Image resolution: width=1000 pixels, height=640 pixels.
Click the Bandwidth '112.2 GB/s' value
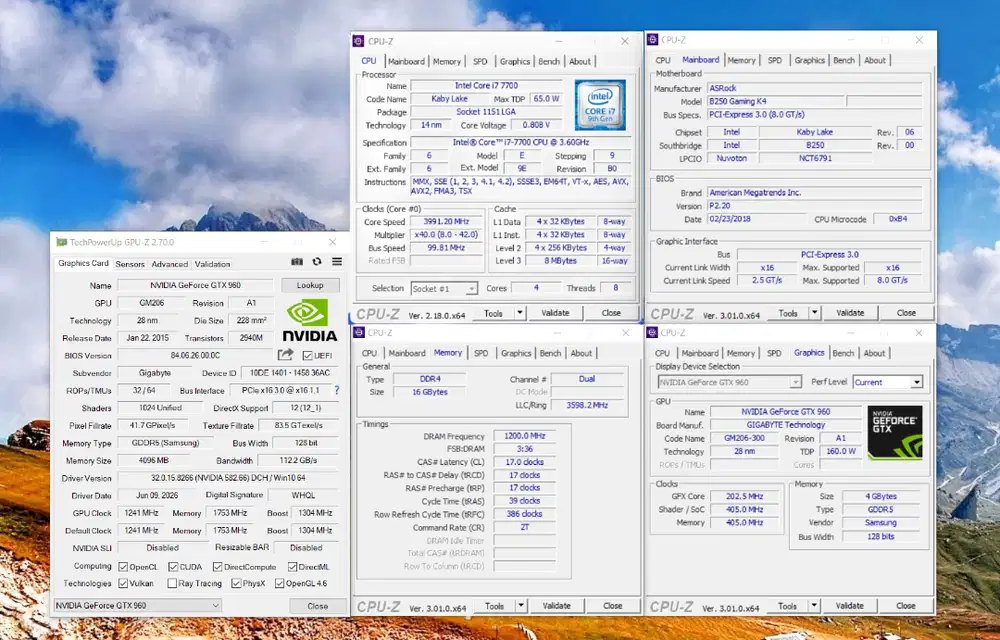(x=298, y=460)
